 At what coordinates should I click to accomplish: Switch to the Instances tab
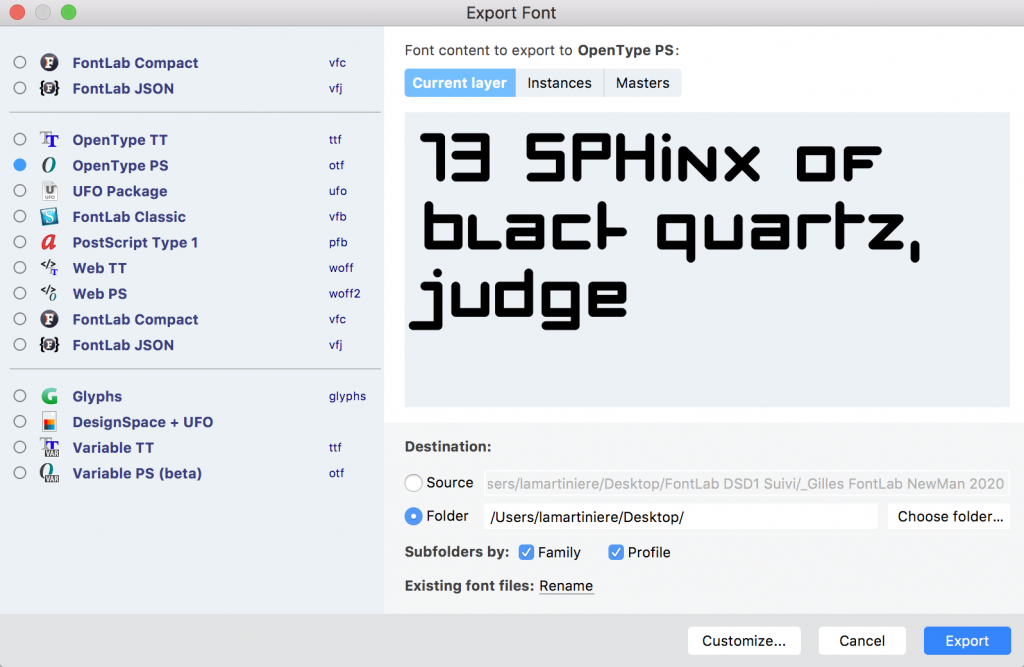click(x=559, y=83)
